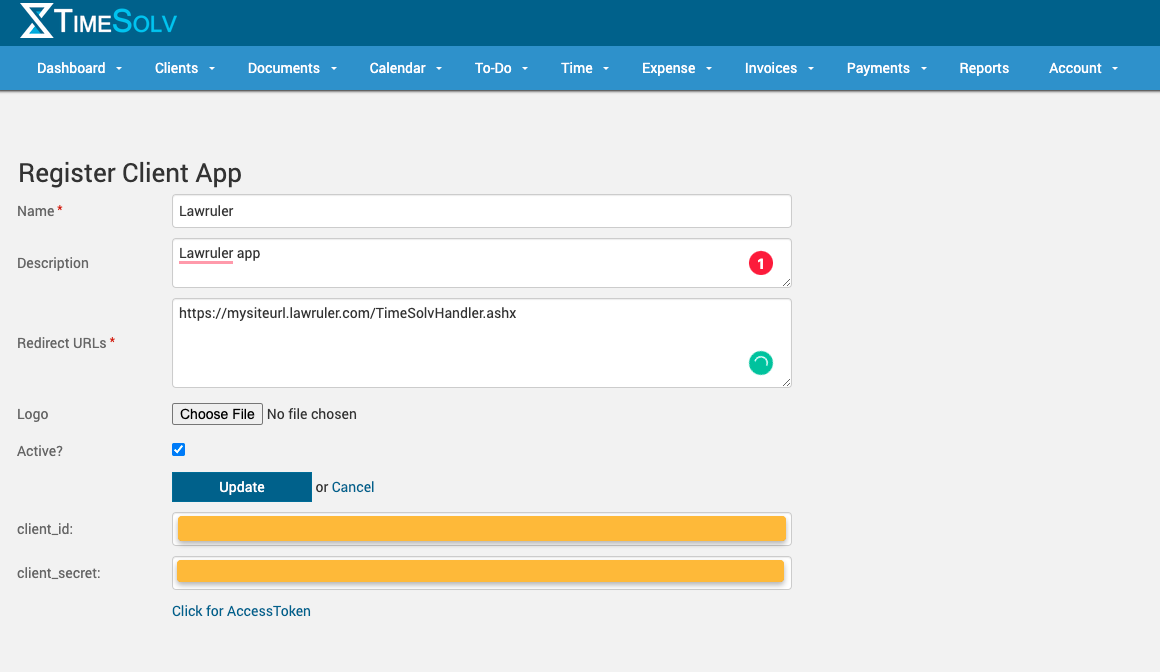
Task: Open the To-Do menu
Action: [x=493, y=68]
